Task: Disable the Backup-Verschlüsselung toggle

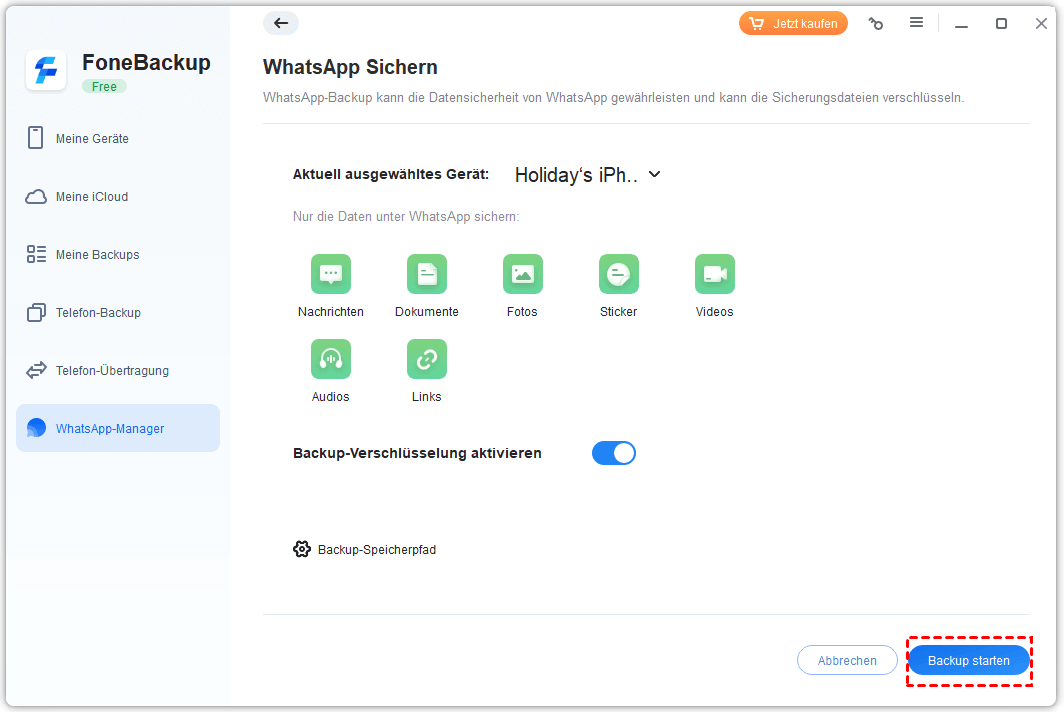Action: click(614, 453)
